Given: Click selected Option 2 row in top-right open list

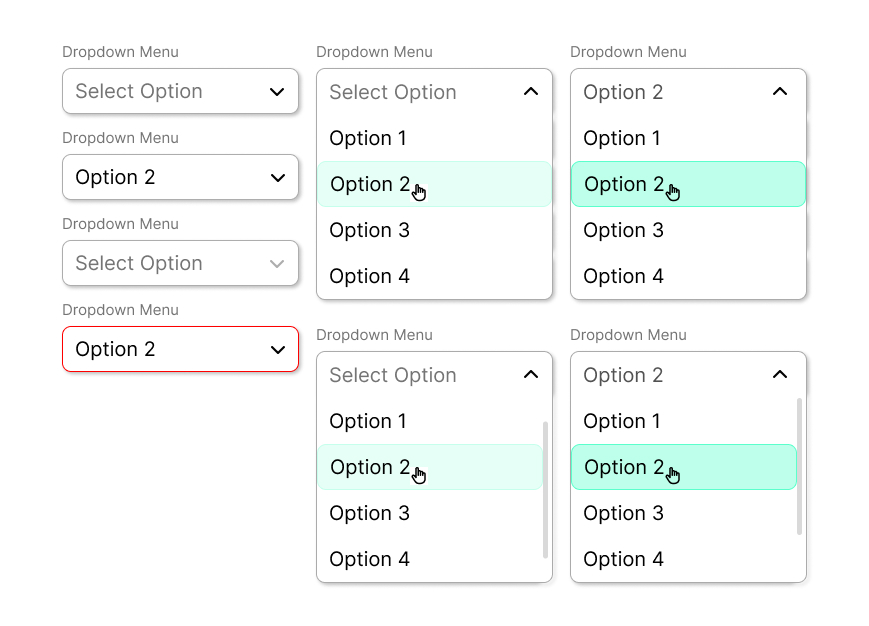Looking at the screenshot, I should (688, 184).
